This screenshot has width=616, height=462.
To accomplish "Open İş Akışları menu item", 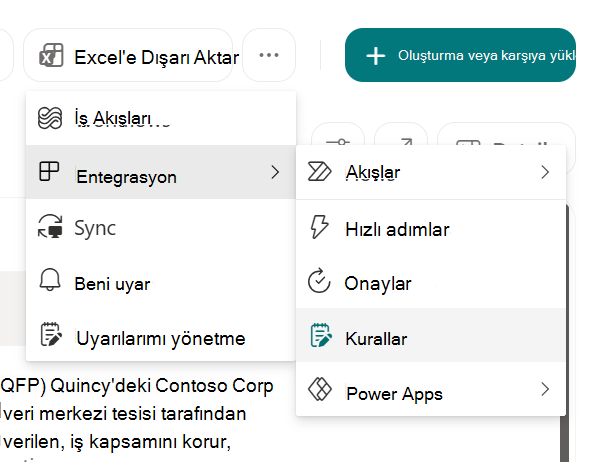I will click(161, 118).
